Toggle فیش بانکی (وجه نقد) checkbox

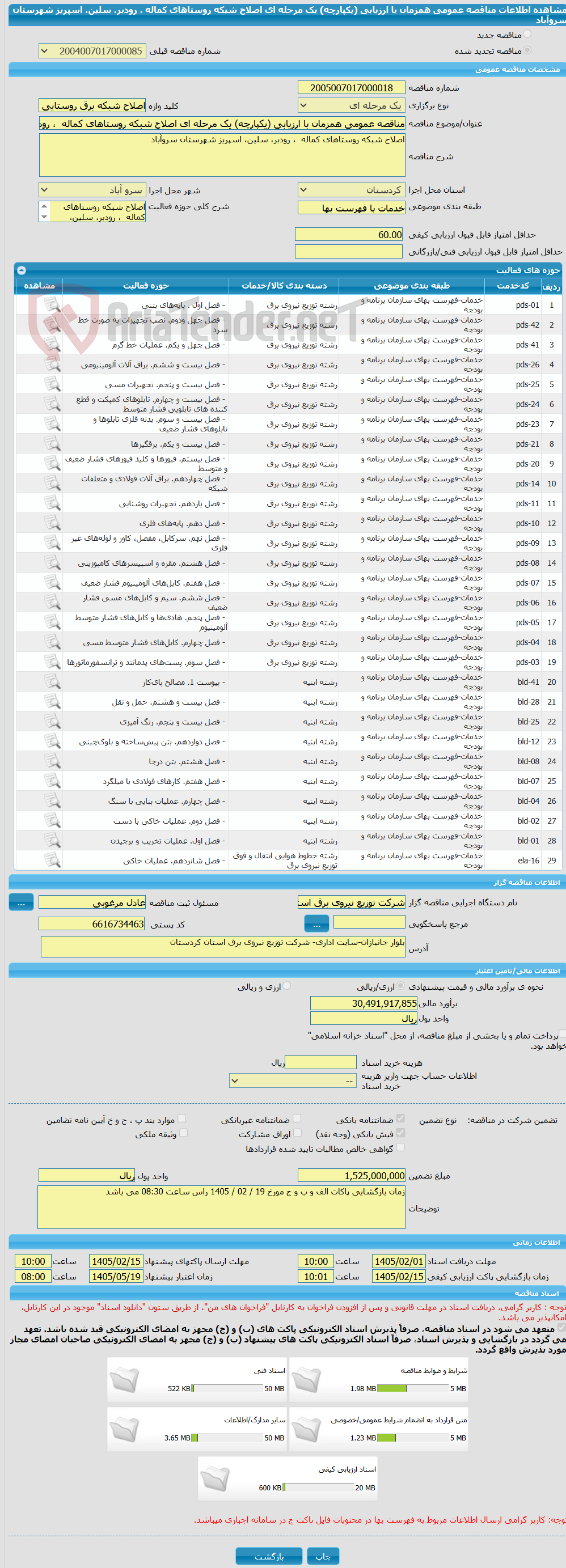[x=400, y=1133]
